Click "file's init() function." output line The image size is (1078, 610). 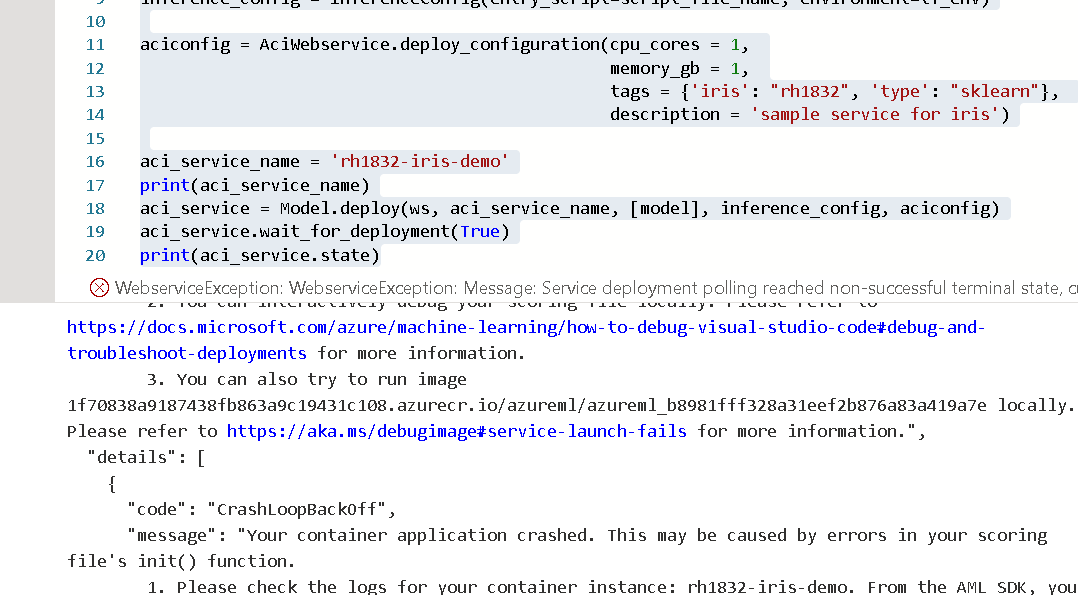[181, 562]
